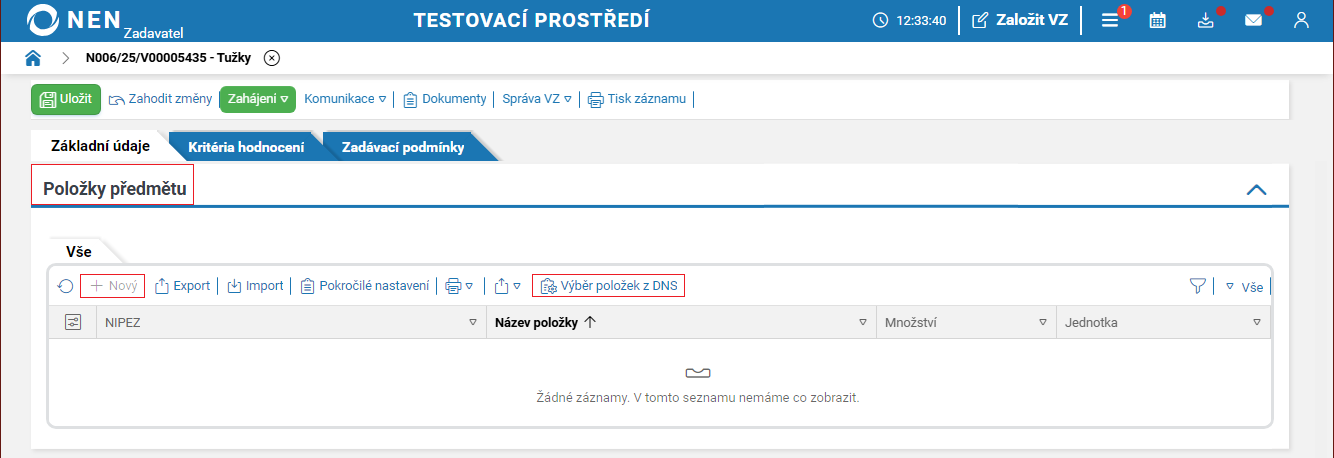This screenshot has height=458, width=1334.
Task: Click the home icon in breadcrumb
Action: [33, 58]
